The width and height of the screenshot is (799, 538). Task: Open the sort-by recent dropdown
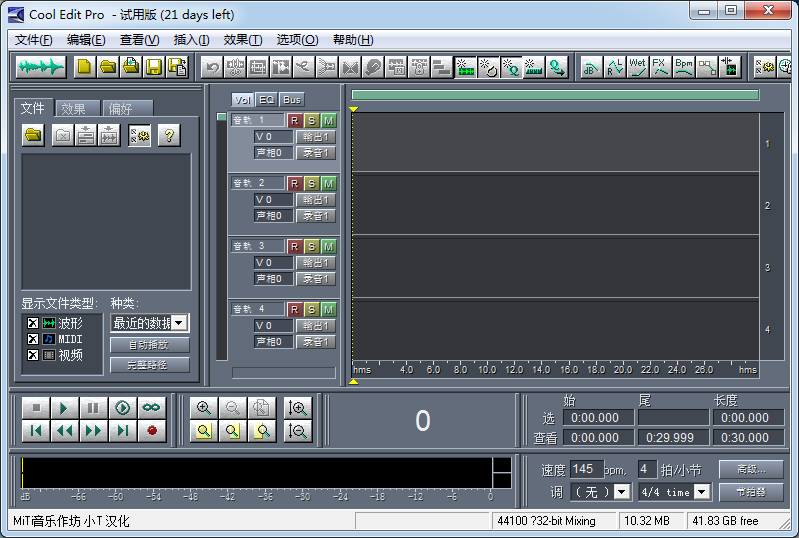178,323
